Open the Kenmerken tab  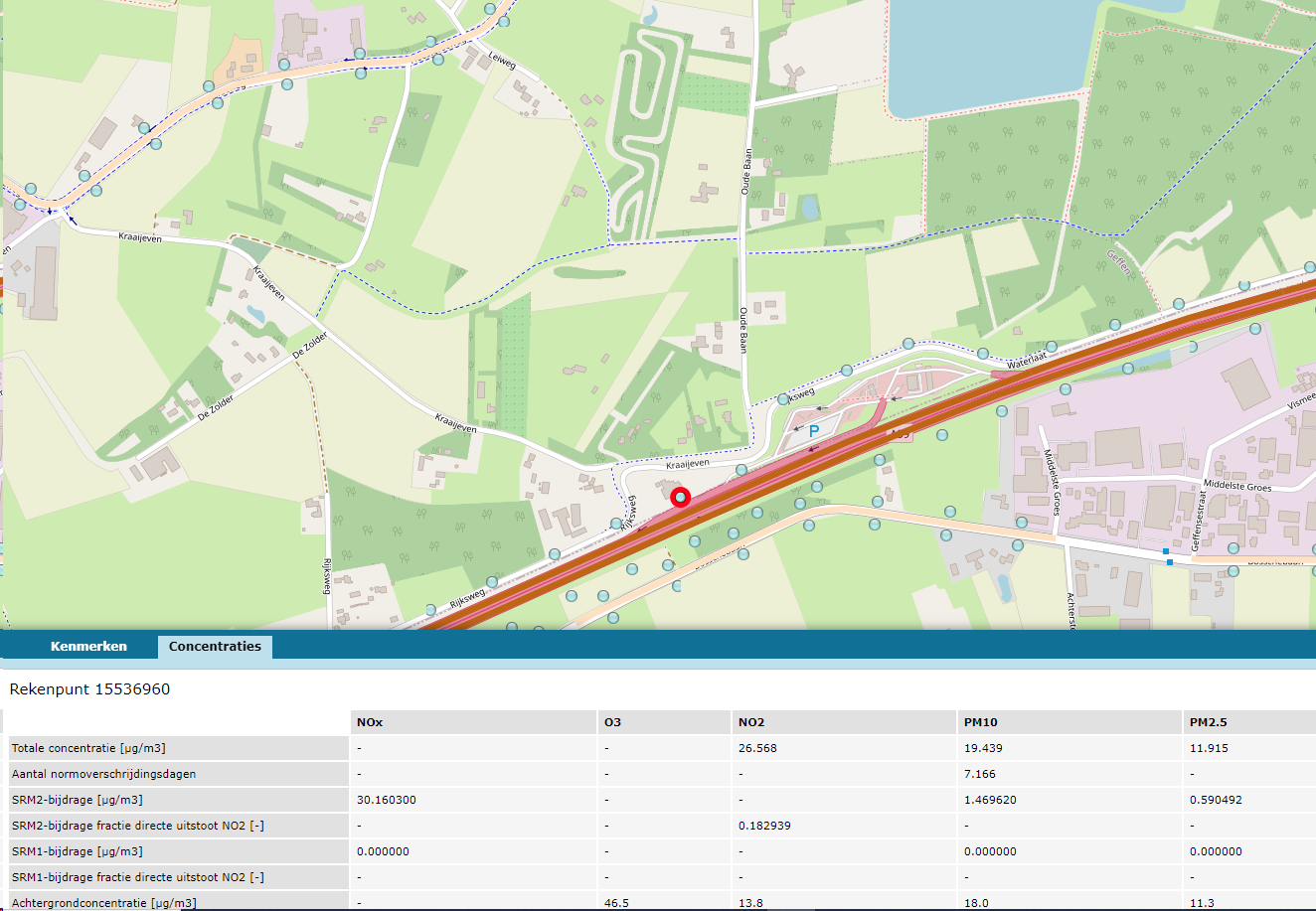tap(88, 646)
